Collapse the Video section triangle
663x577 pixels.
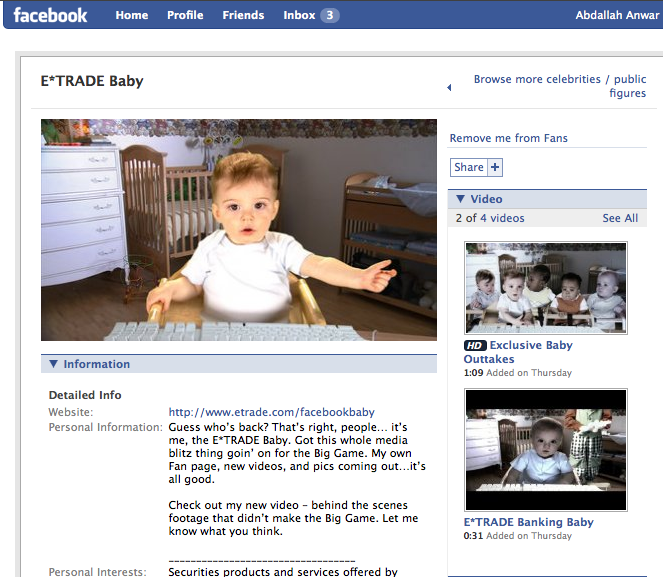coord(460,199)
